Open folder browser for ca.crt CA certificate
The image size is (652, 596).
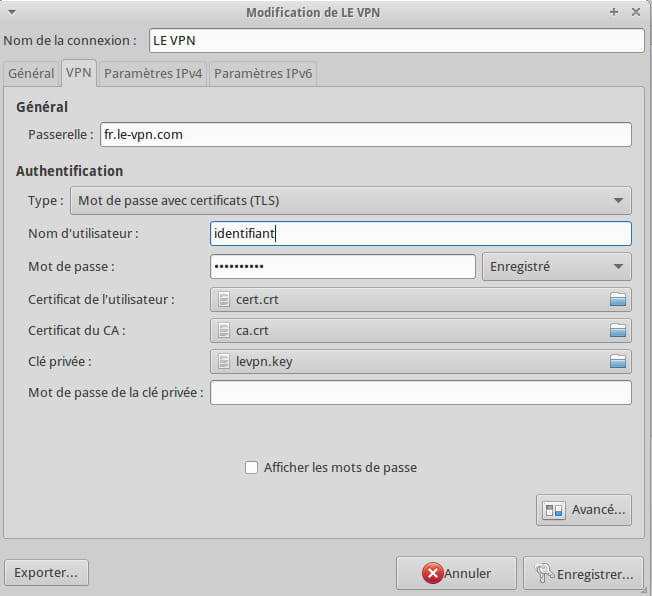coord(617,331)
